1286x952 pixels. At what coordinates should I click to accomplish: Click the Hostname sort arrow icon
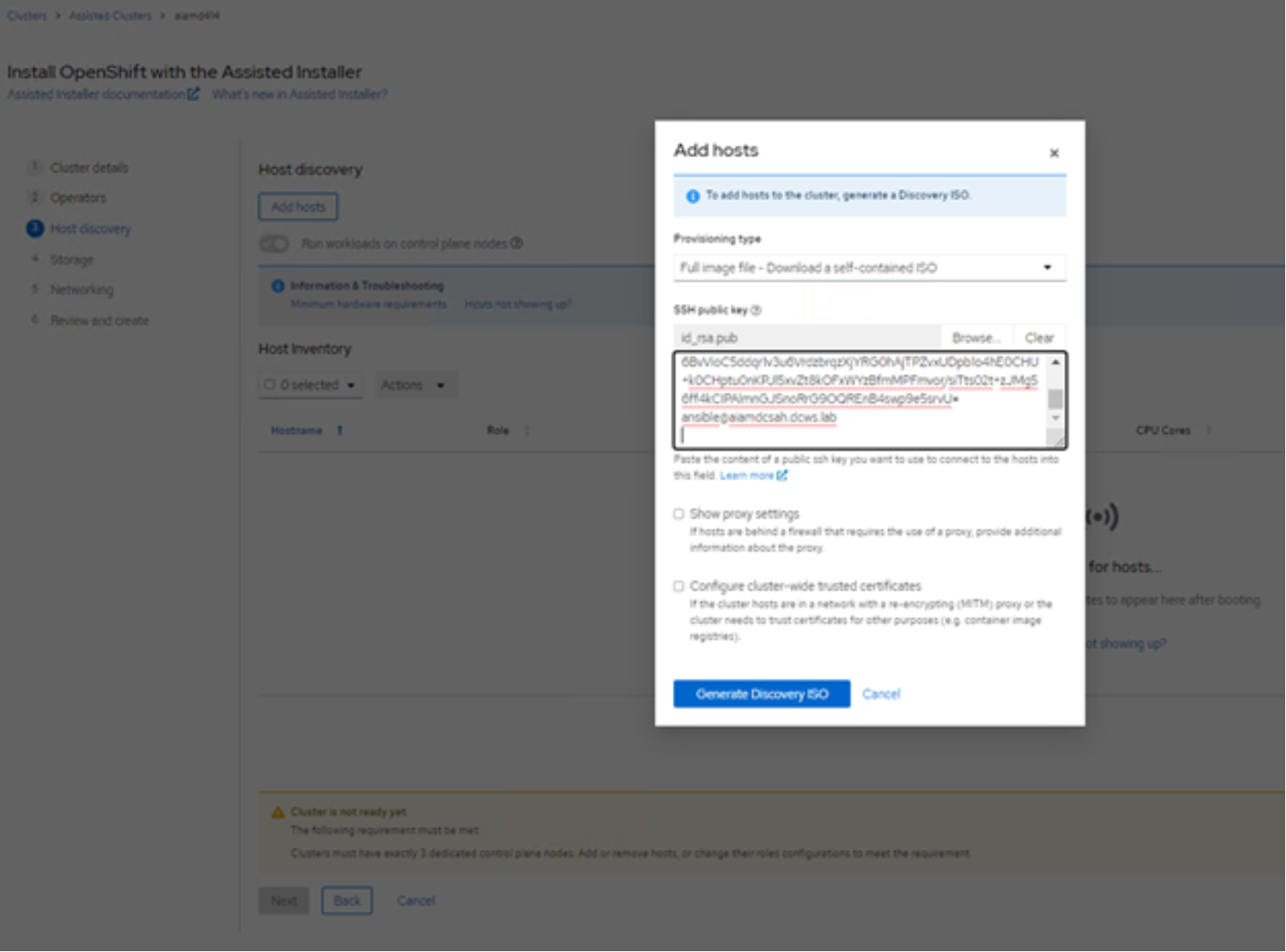339,431
